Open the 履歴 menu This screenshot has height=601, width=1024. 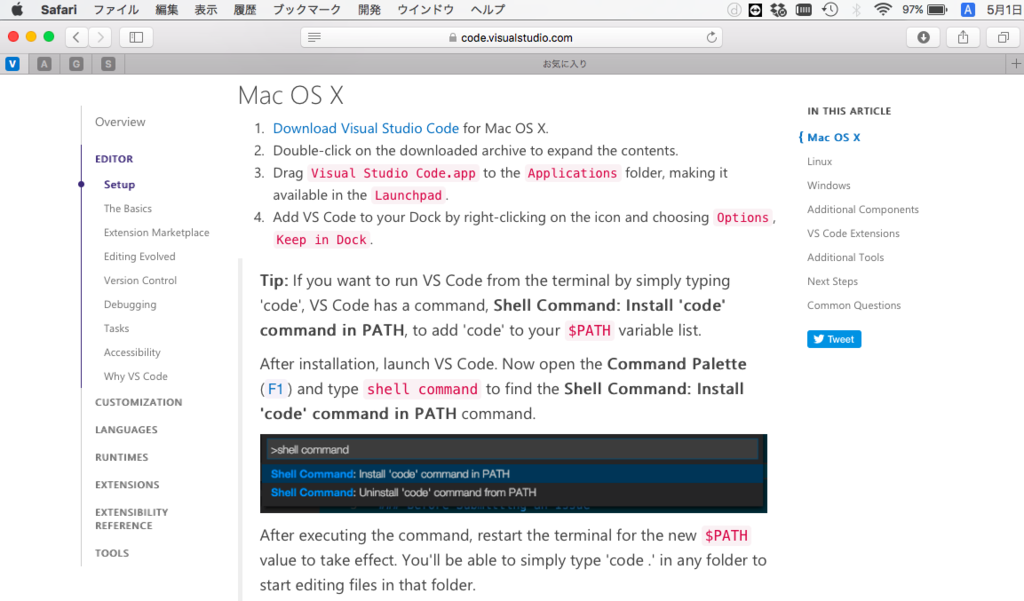(245, 9)
